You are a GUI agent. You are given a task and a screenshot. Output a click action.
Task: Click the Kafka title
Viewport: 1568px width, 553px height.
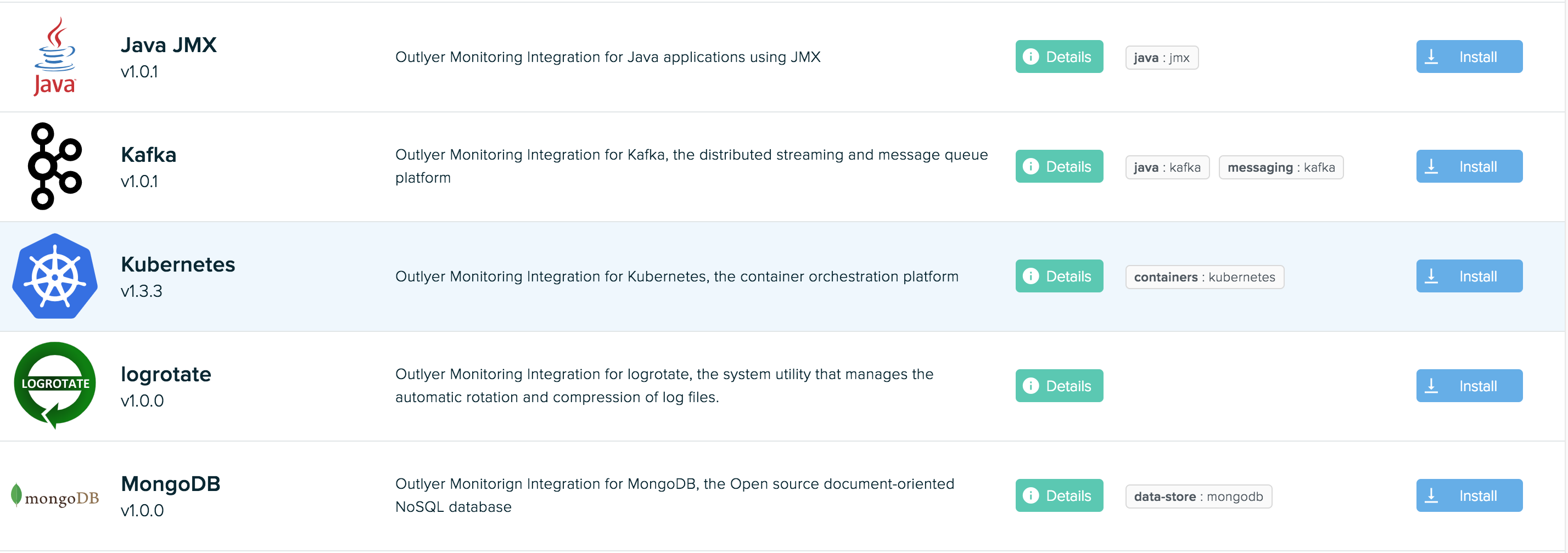[149, 155]
